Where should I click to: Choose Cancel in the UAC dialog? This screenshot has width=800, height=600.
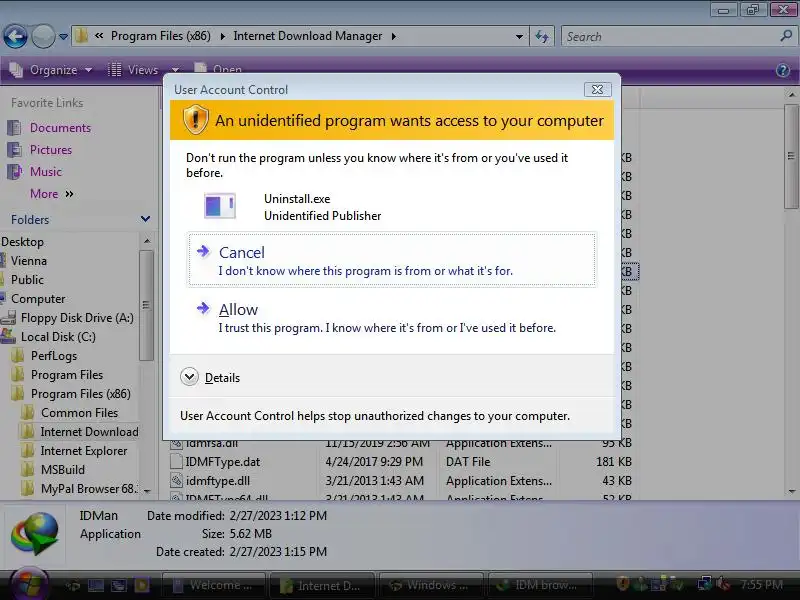click(392, 260)
